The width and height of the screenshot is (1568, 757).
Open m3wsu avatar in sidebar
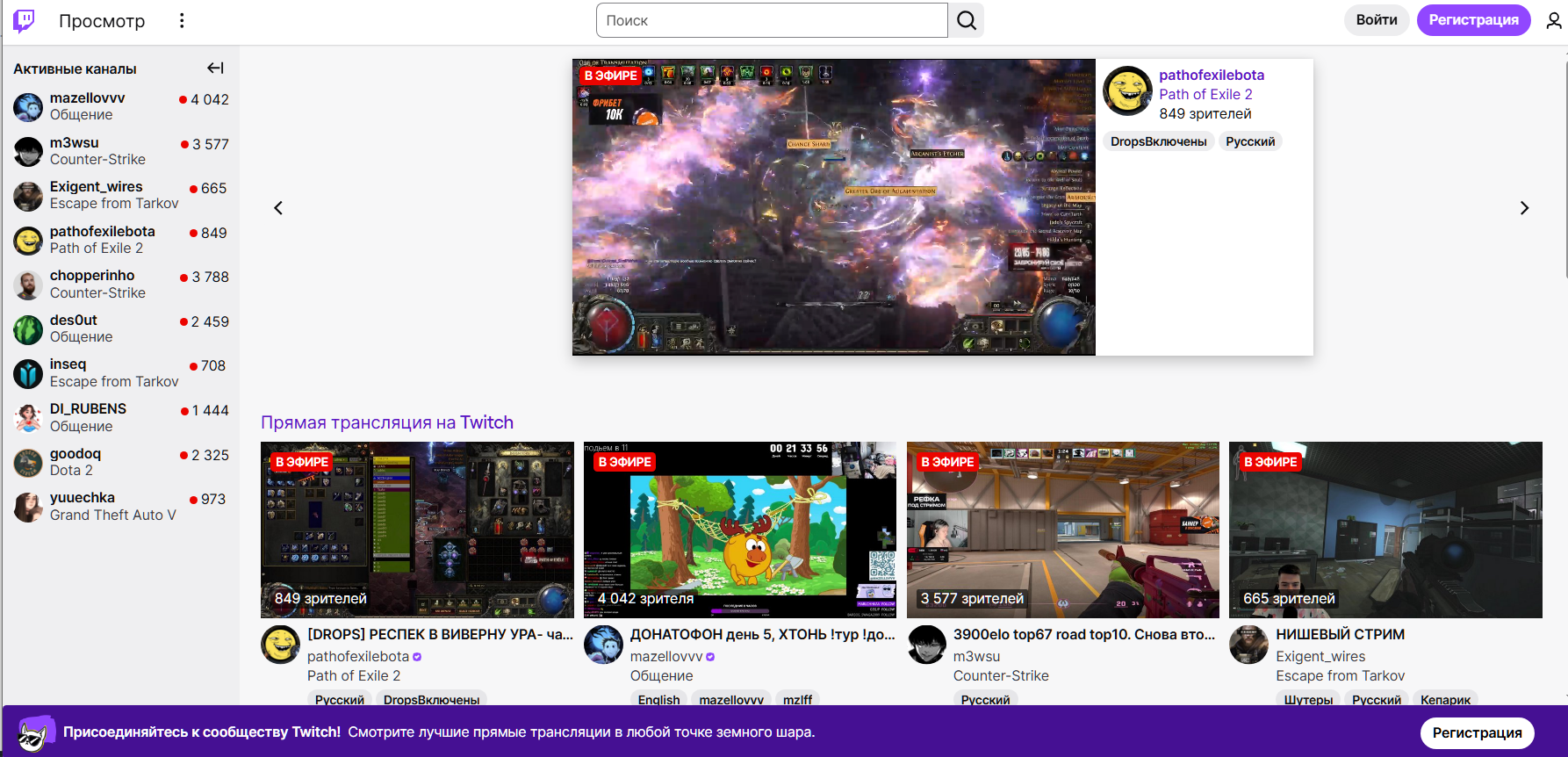tap(28, 151)
